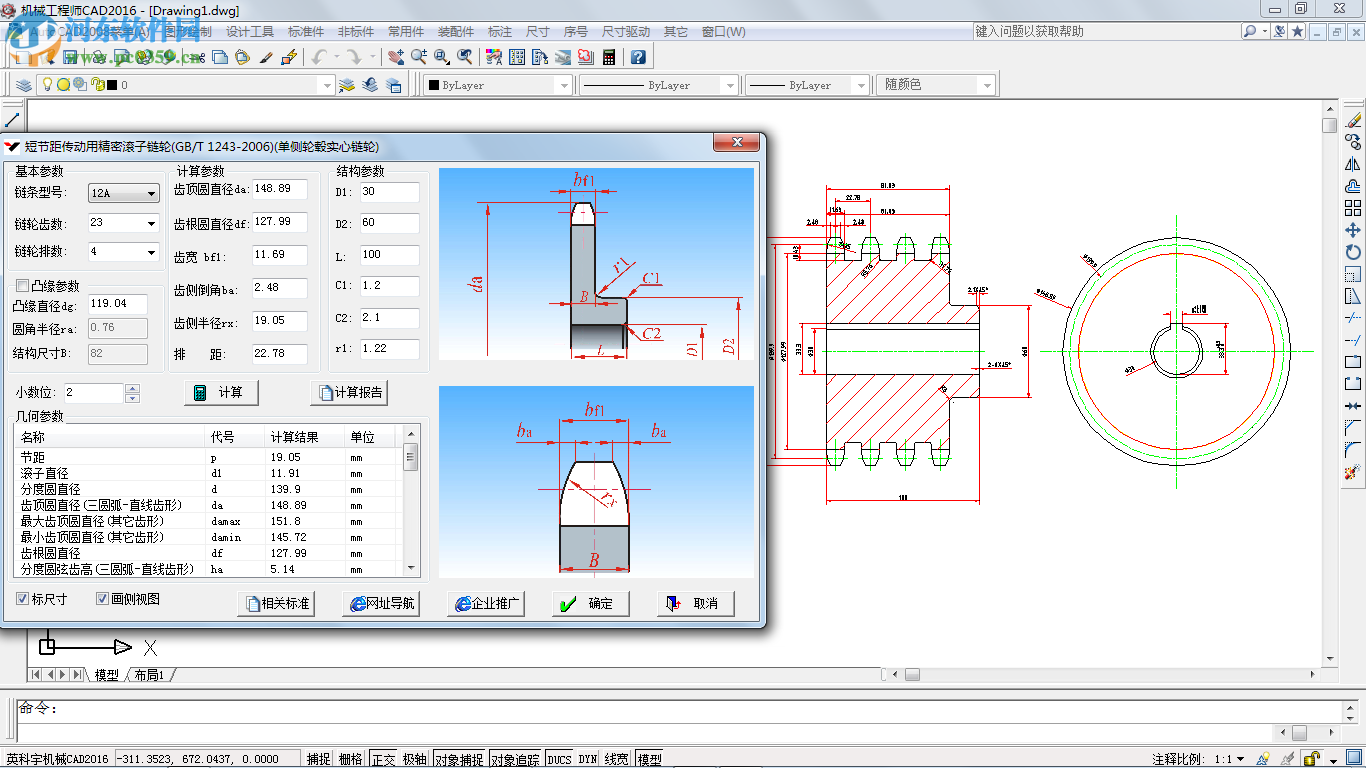Image resolution: width=1366 pixels, height=768 pixels.
Task: Click the Array tool in right toolbar
Action: (x=1353, y=208)
